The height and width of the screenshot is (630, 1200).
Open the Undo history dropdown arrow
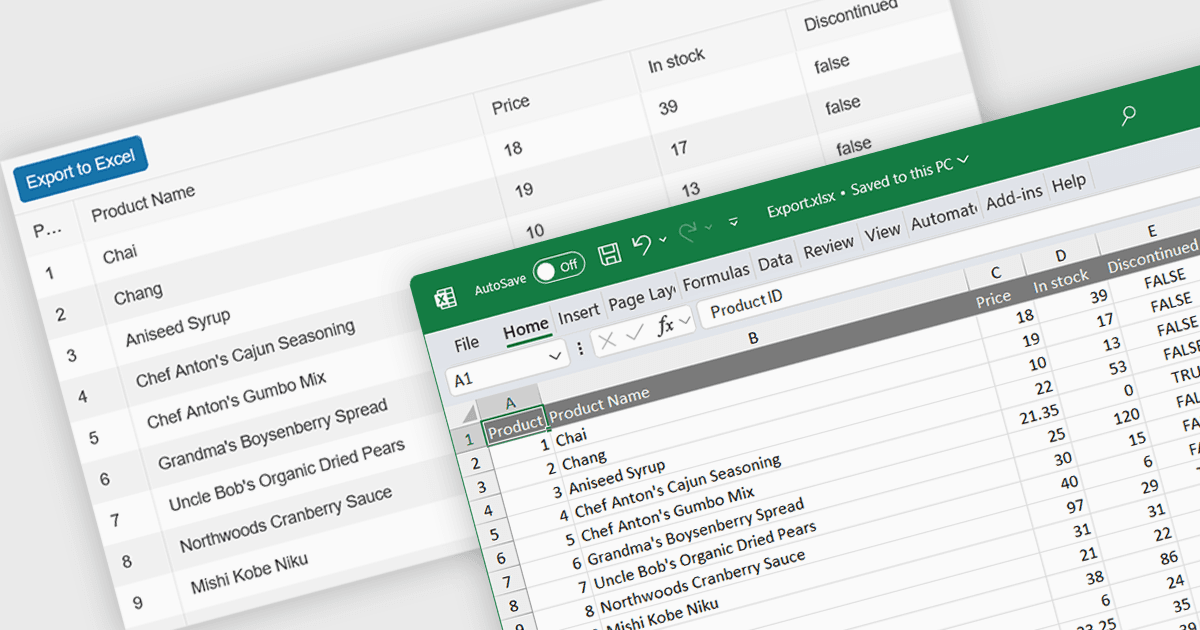pos(662,241)
